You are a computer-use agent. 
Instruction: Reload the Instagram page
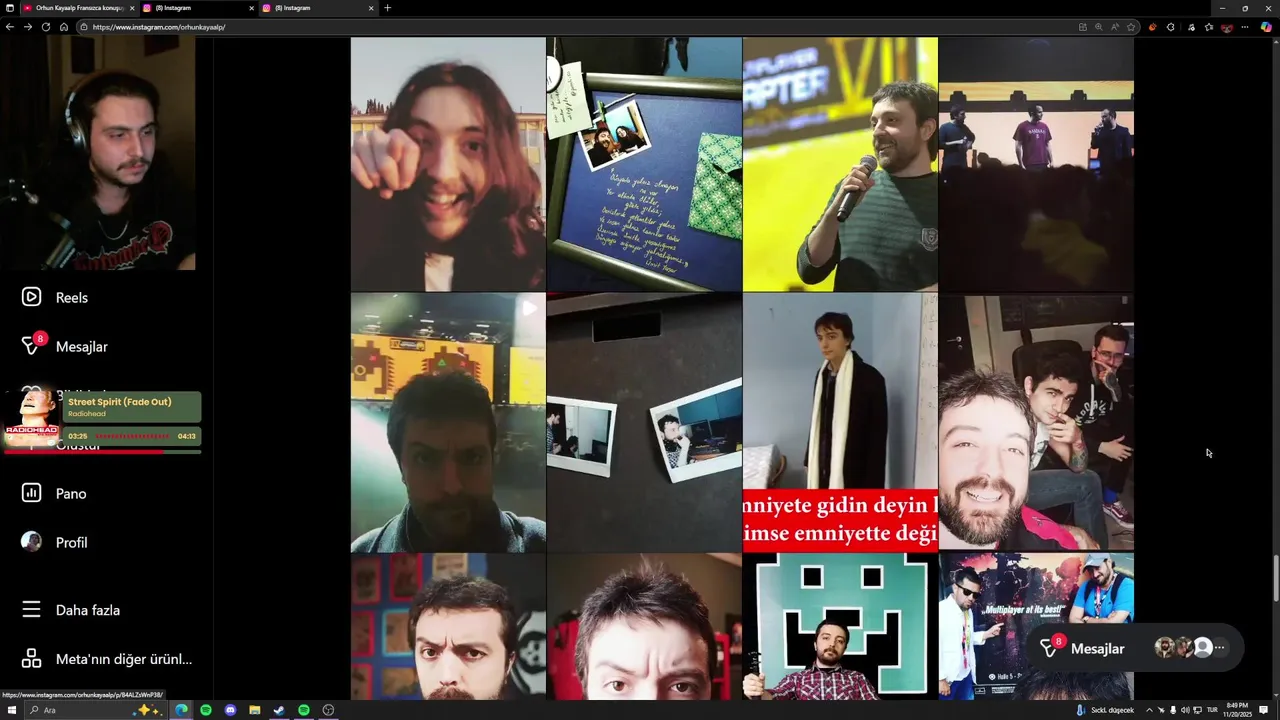click(x=46, y=27)
